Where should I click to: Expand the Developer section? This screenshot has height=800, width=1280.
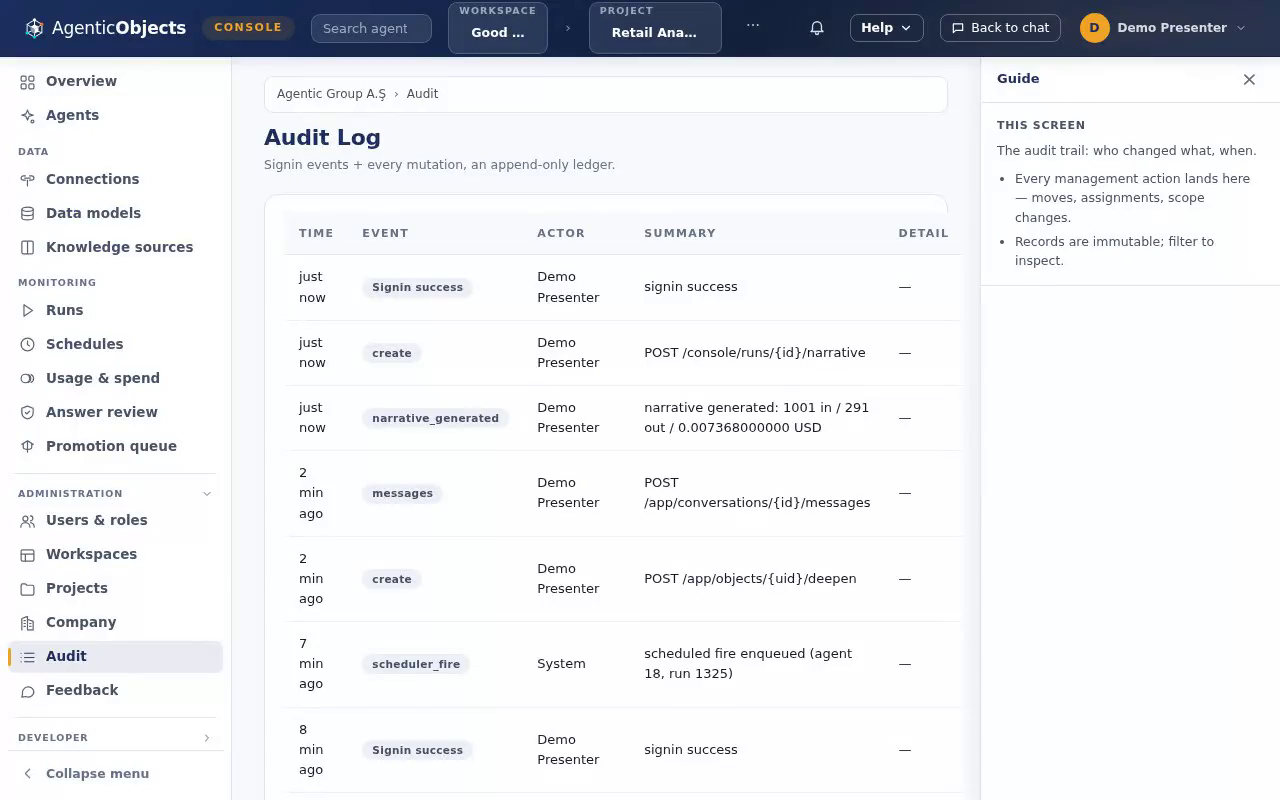(x=207, y=738)
